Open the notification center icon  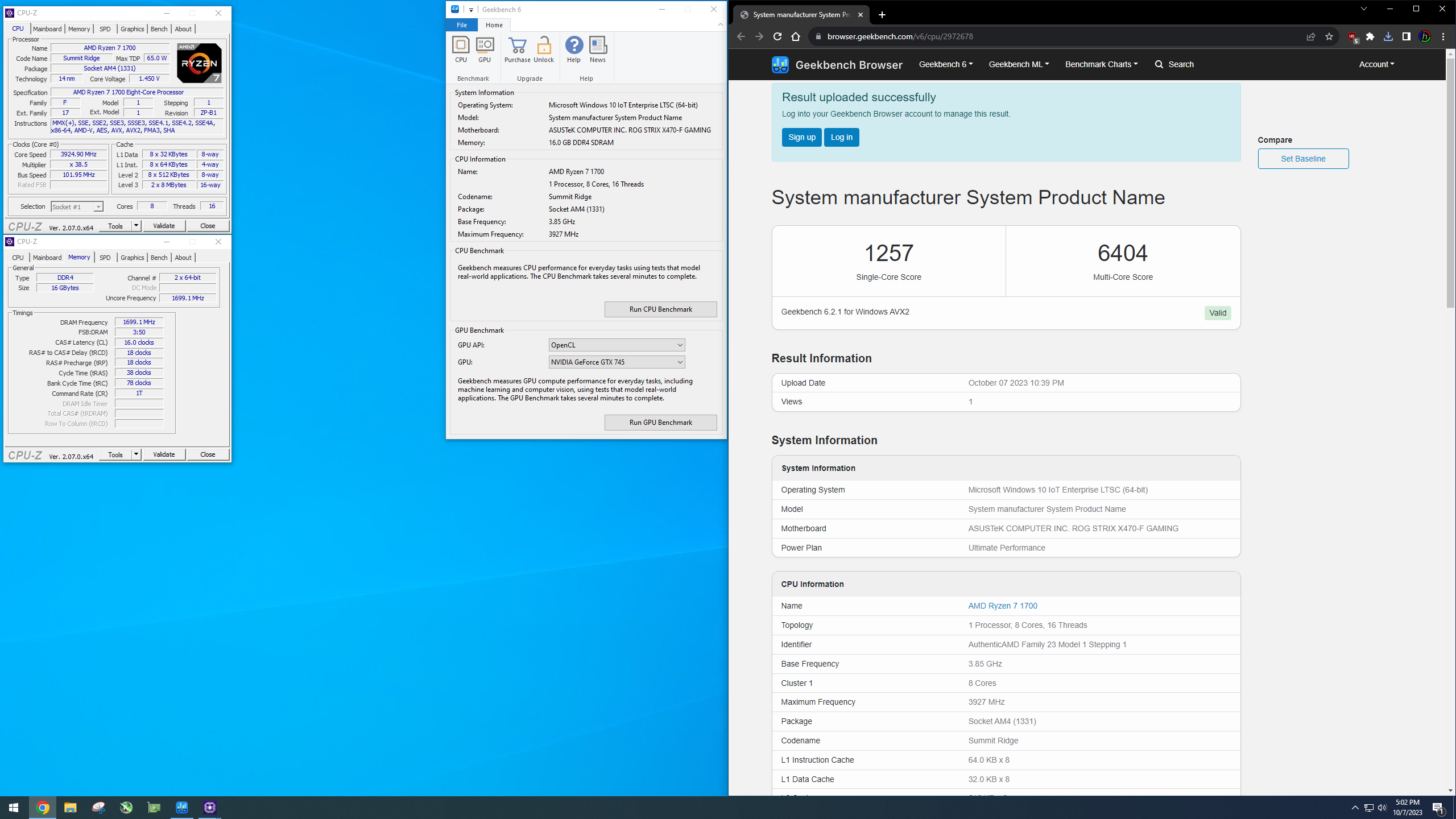pos(1438,808)
